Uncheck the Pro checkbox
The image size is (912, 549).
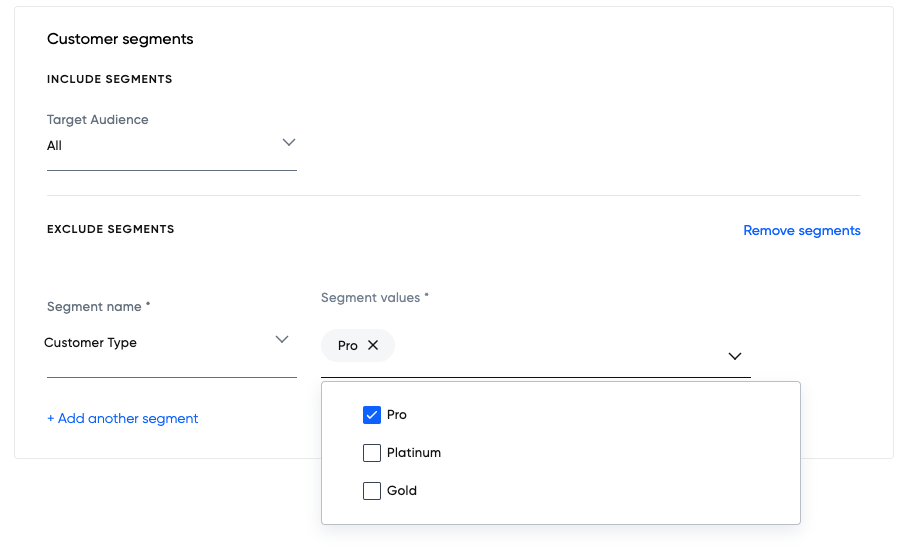pyautogui.click(x=372, y=415)
